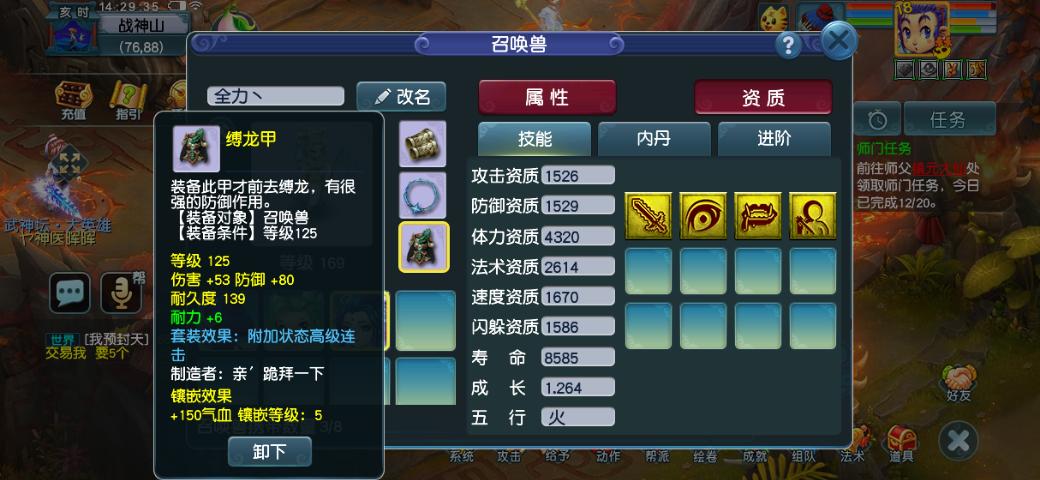Image resolution: width=1040 pixels, height=480 pixels.
Task: Open the 任务 quest panel button
Action: (x=949, y=119)
